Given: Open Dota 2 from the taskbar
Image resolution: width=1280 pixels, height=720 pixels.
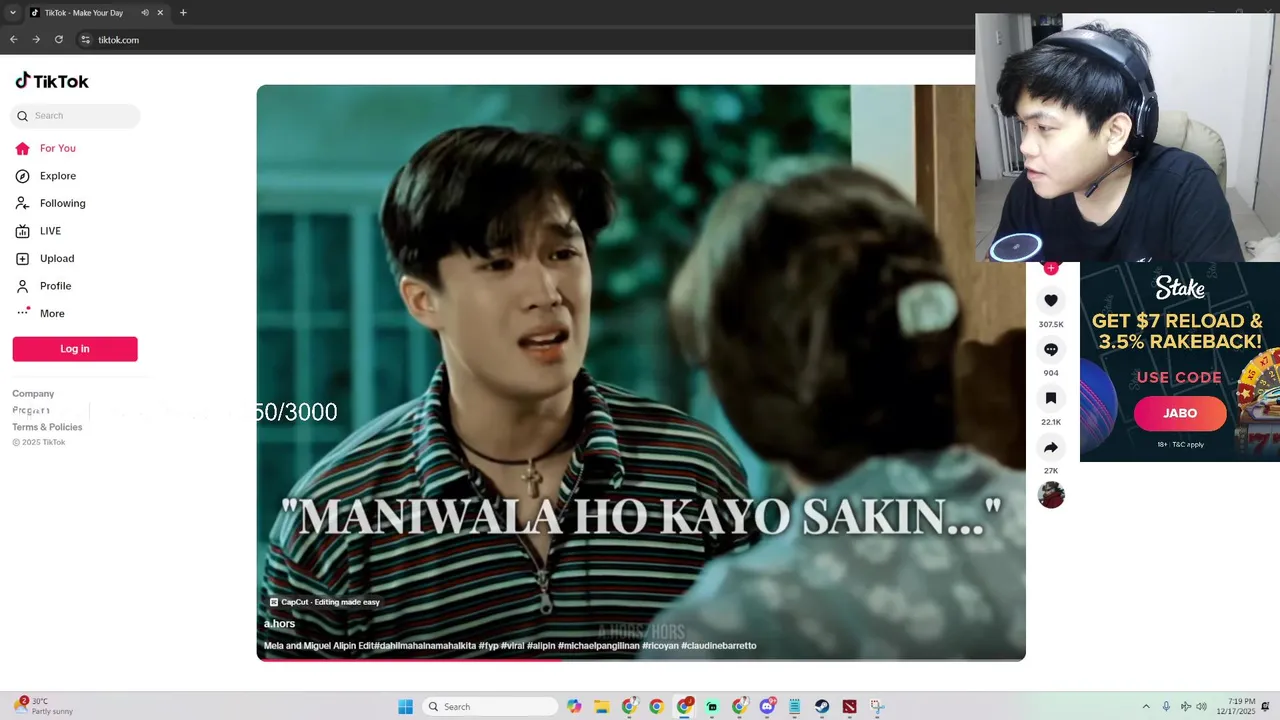Looking at the screenshot, I should (x=849, y=707).
